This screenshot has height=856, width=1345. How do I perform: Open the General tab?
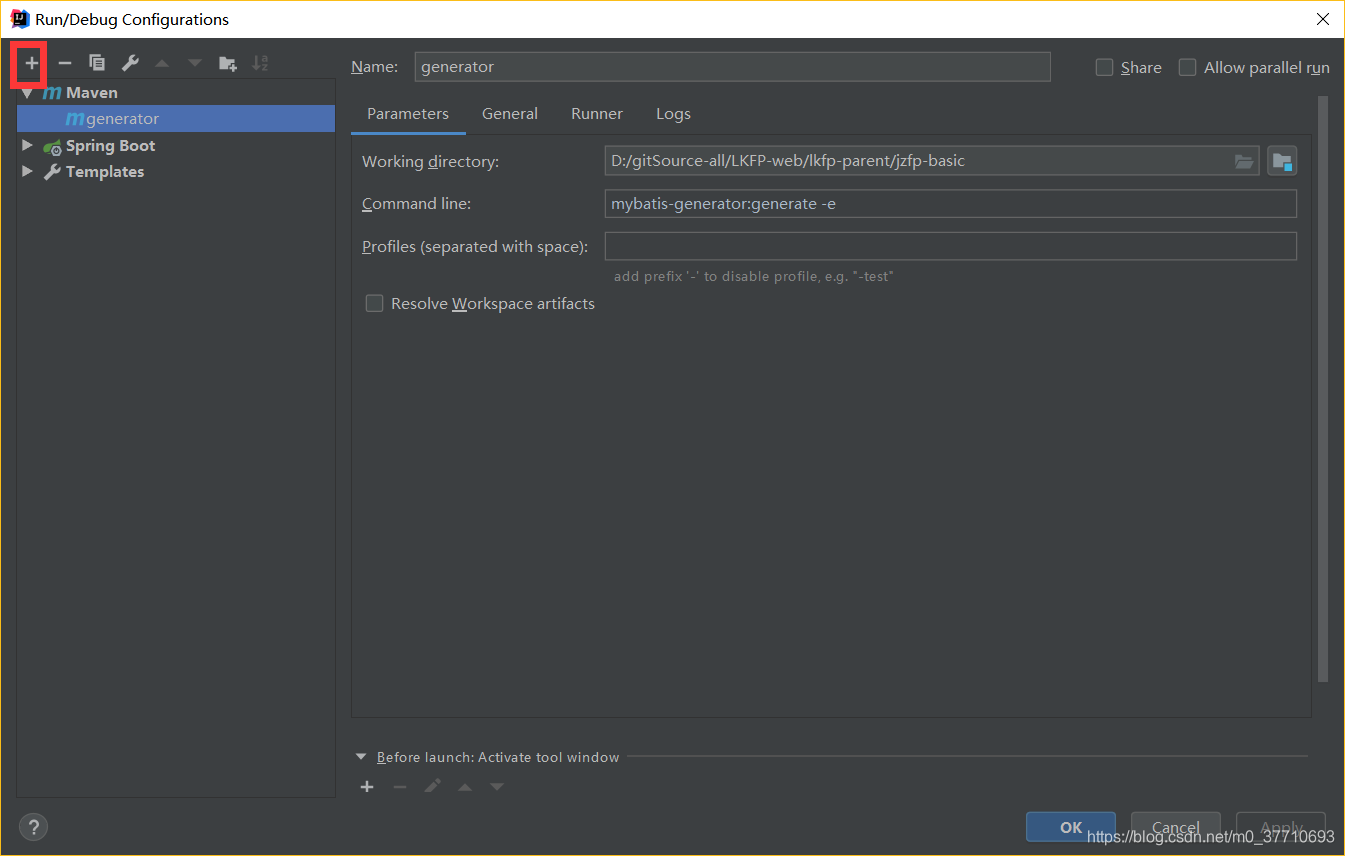(x=510, y=114)
